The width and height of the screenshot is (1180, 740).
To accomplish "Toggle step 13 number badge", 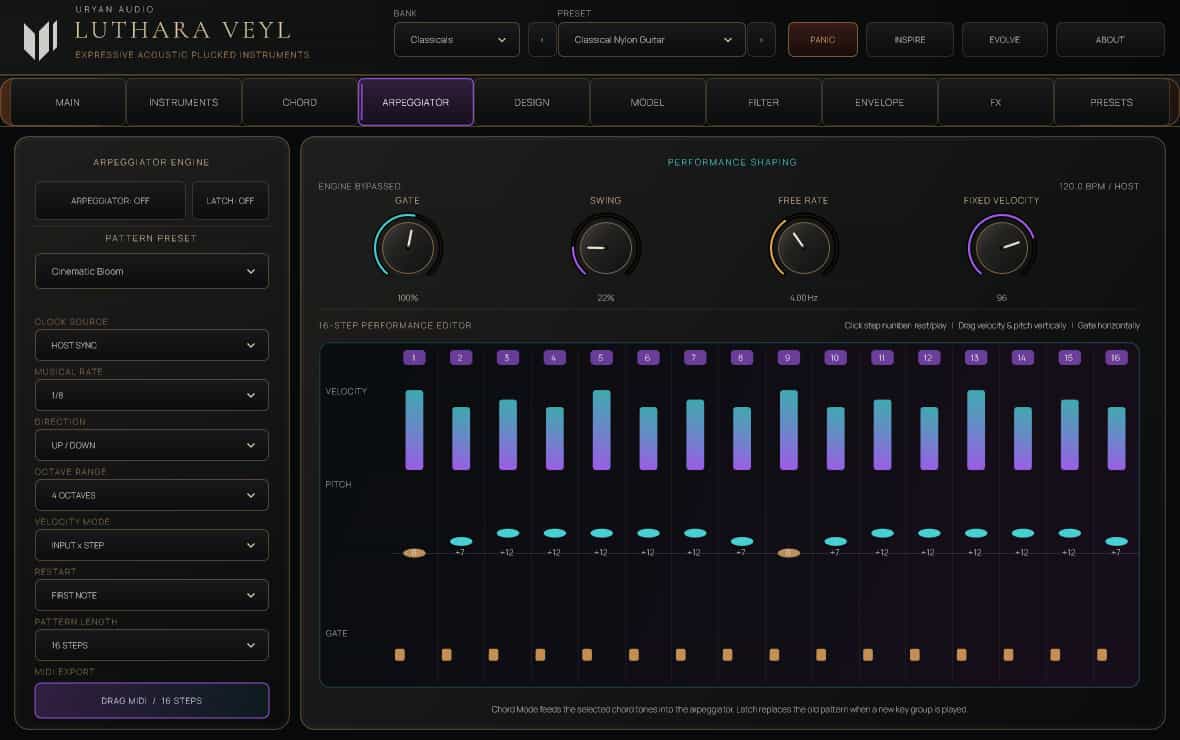I will click(x=975, y=358).
